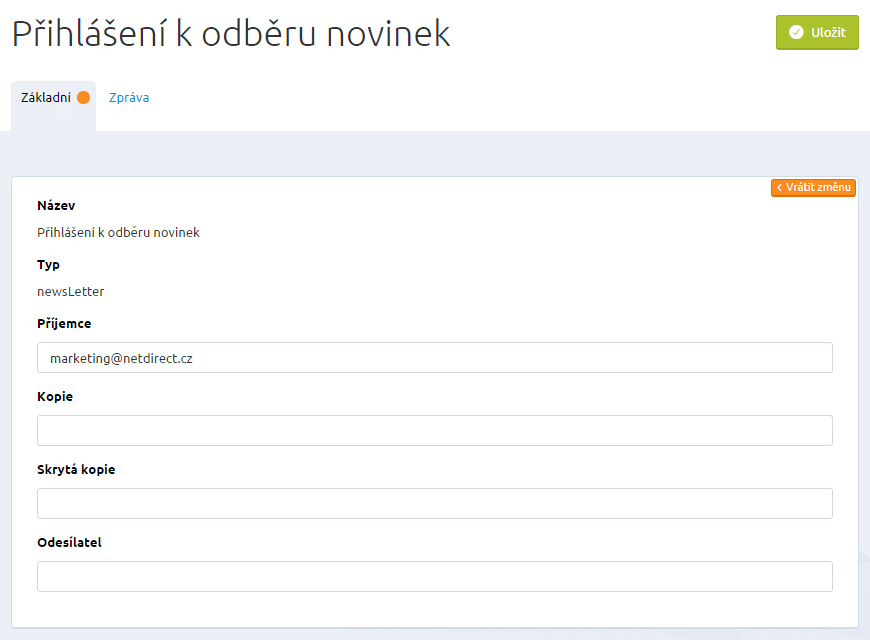Click the back chevron in Vrátit změnu
This screenshot has height=640, width=870.
(779, 188)
